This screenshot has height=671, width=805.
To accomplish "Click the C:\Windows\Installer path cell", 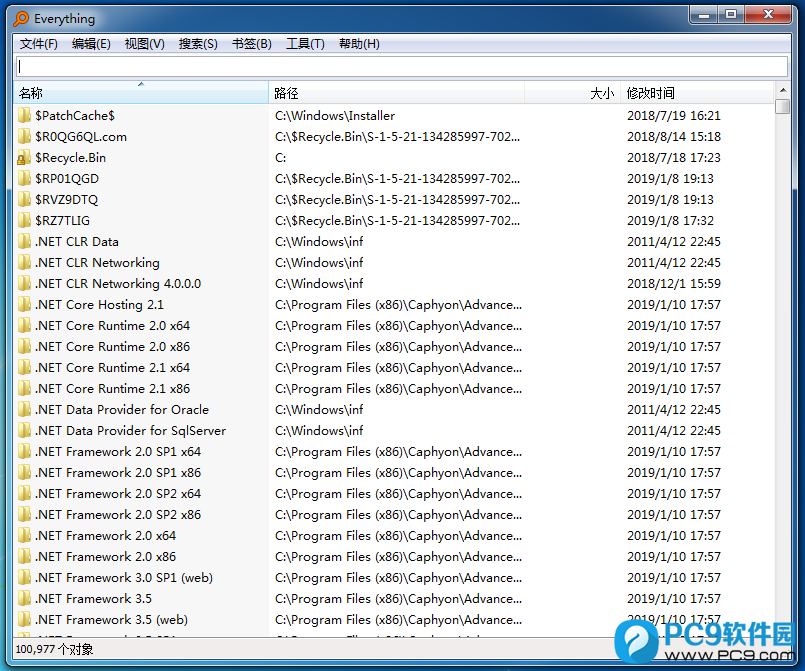I will point(335,116).
